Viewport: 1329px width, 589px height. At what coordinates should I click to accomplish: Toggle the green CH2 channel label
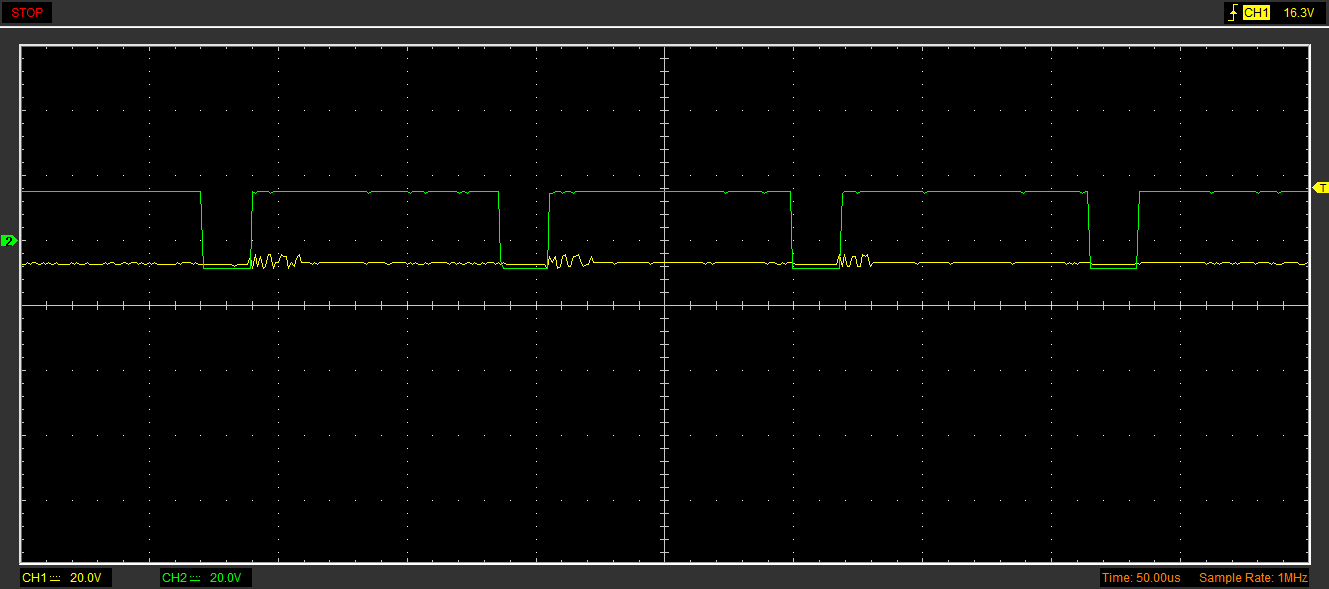click(x=174, y=578)
